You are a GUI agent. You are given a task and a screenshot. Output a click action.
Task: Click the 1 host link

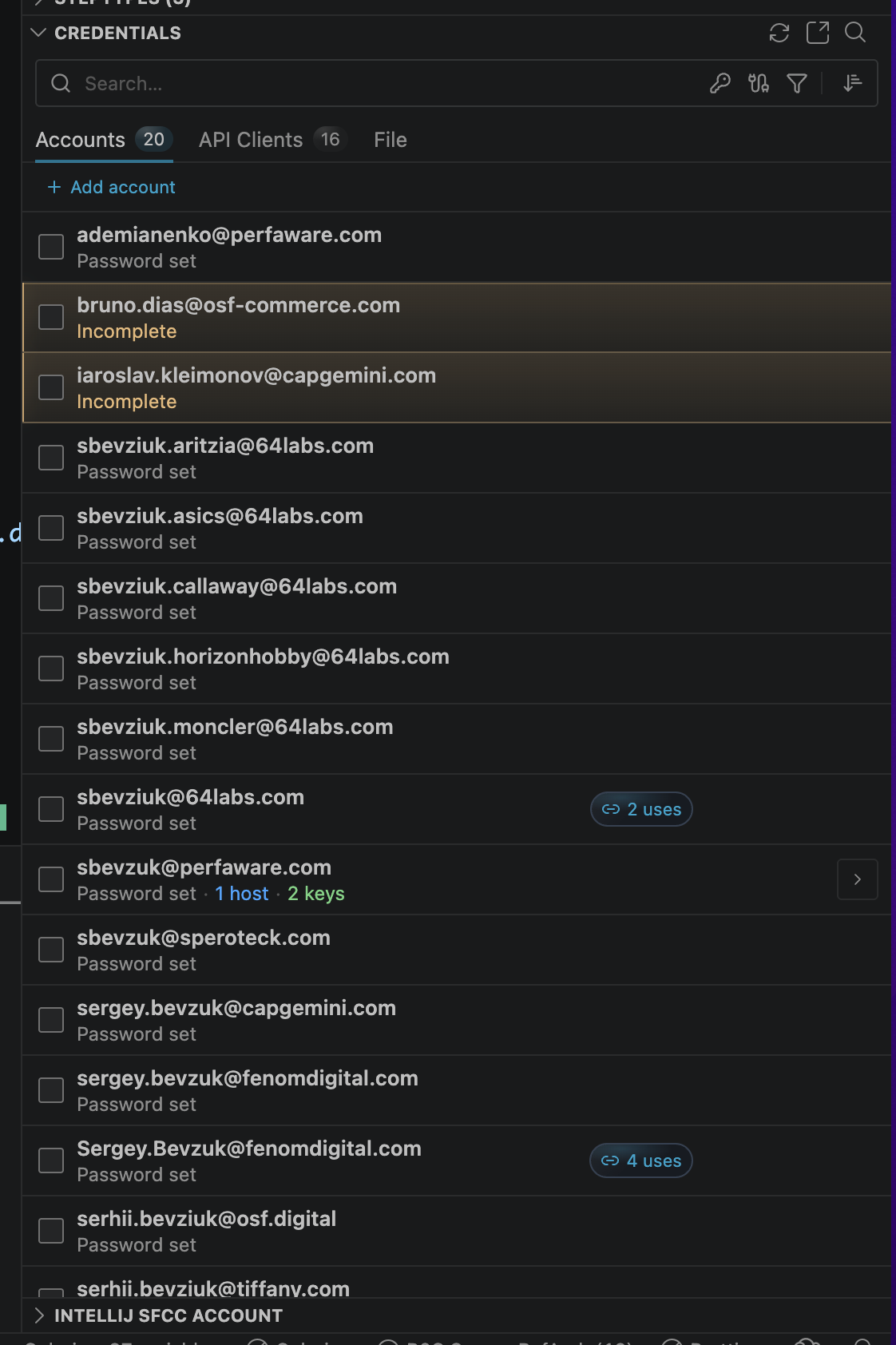(x=242, y=894)
